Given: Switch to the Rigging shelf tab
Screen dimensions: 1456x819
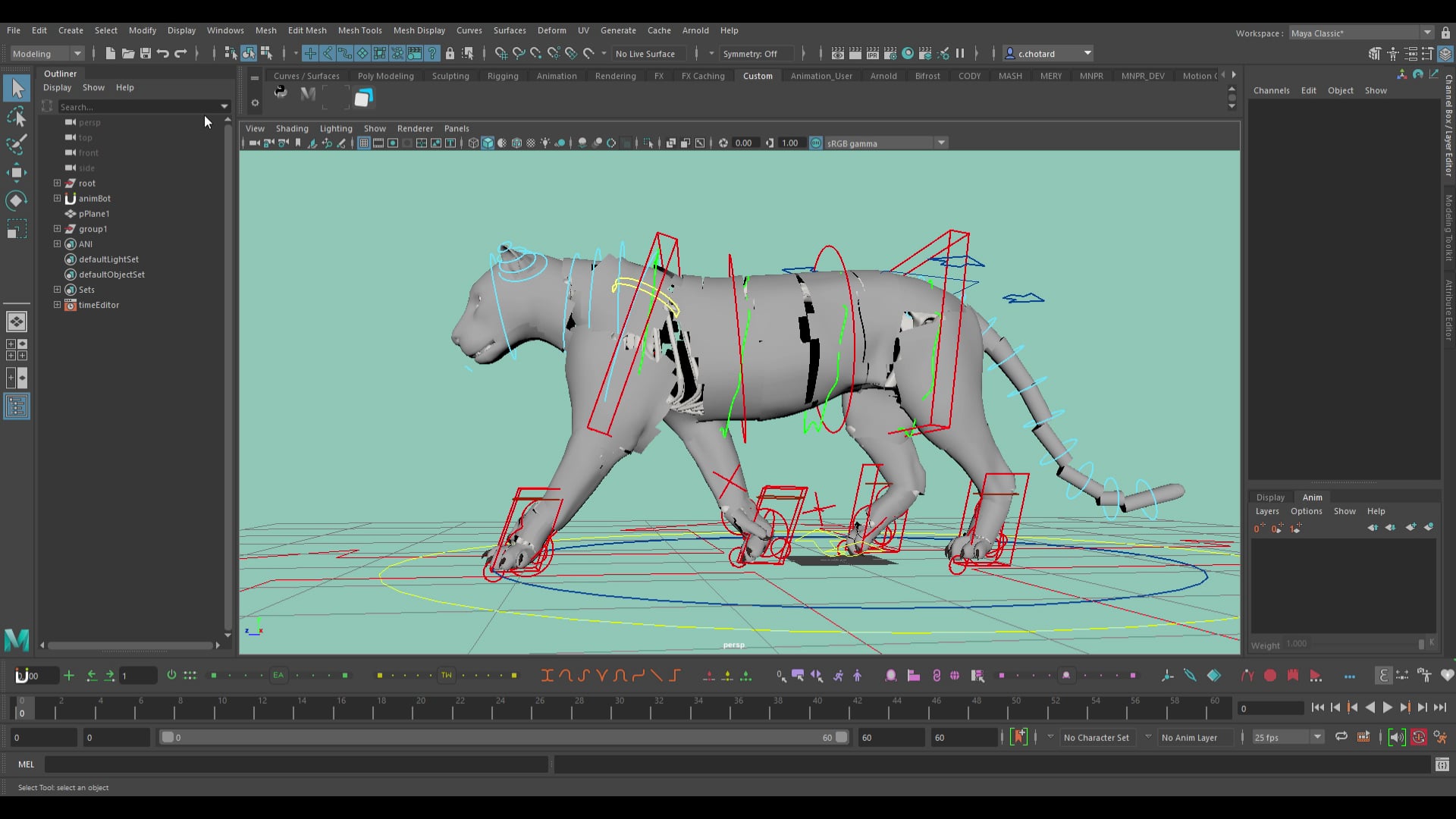Looking at the screenshot, I should pos(503,76).
